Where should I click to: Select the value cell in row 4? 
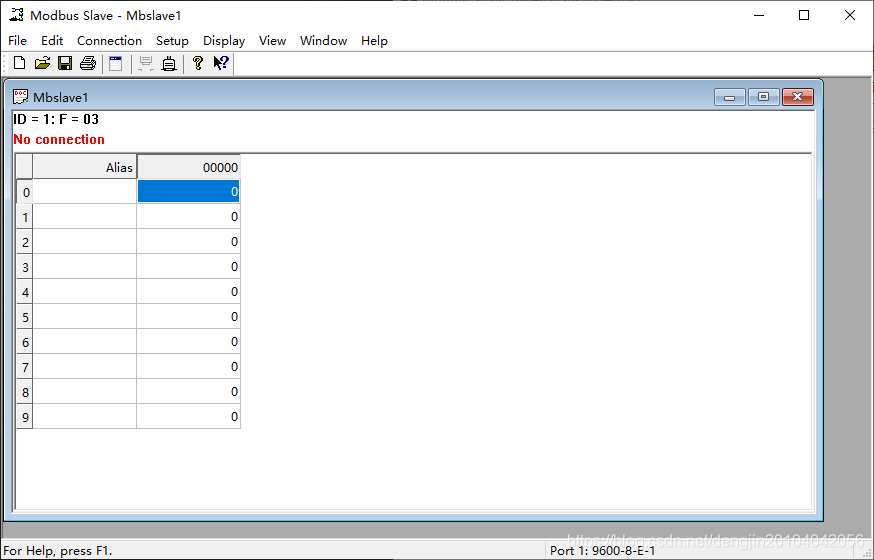(188, 291)
